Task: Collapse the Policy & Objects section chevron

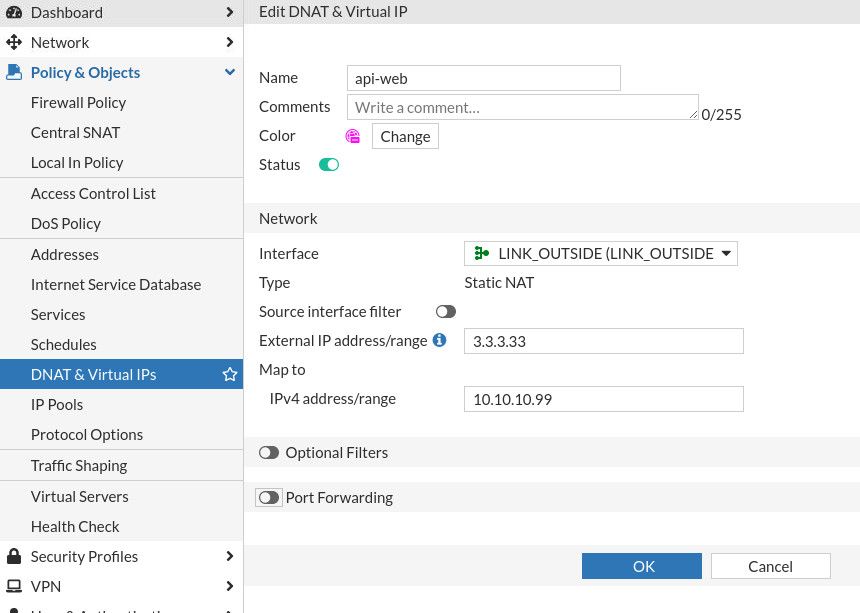Action: pyautogui.click(x=230, y=72)
